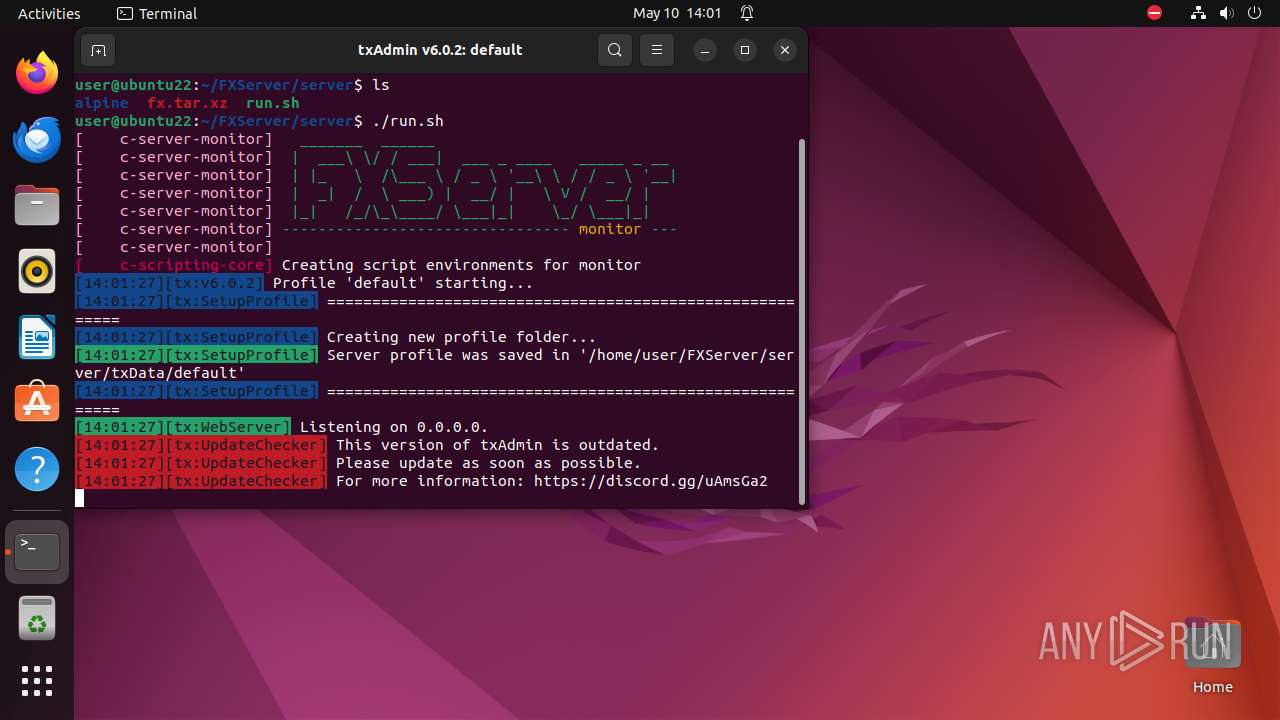Open the network status icon
The width and height of the screenshot is (1280, 720).
tap(1199, 14)
